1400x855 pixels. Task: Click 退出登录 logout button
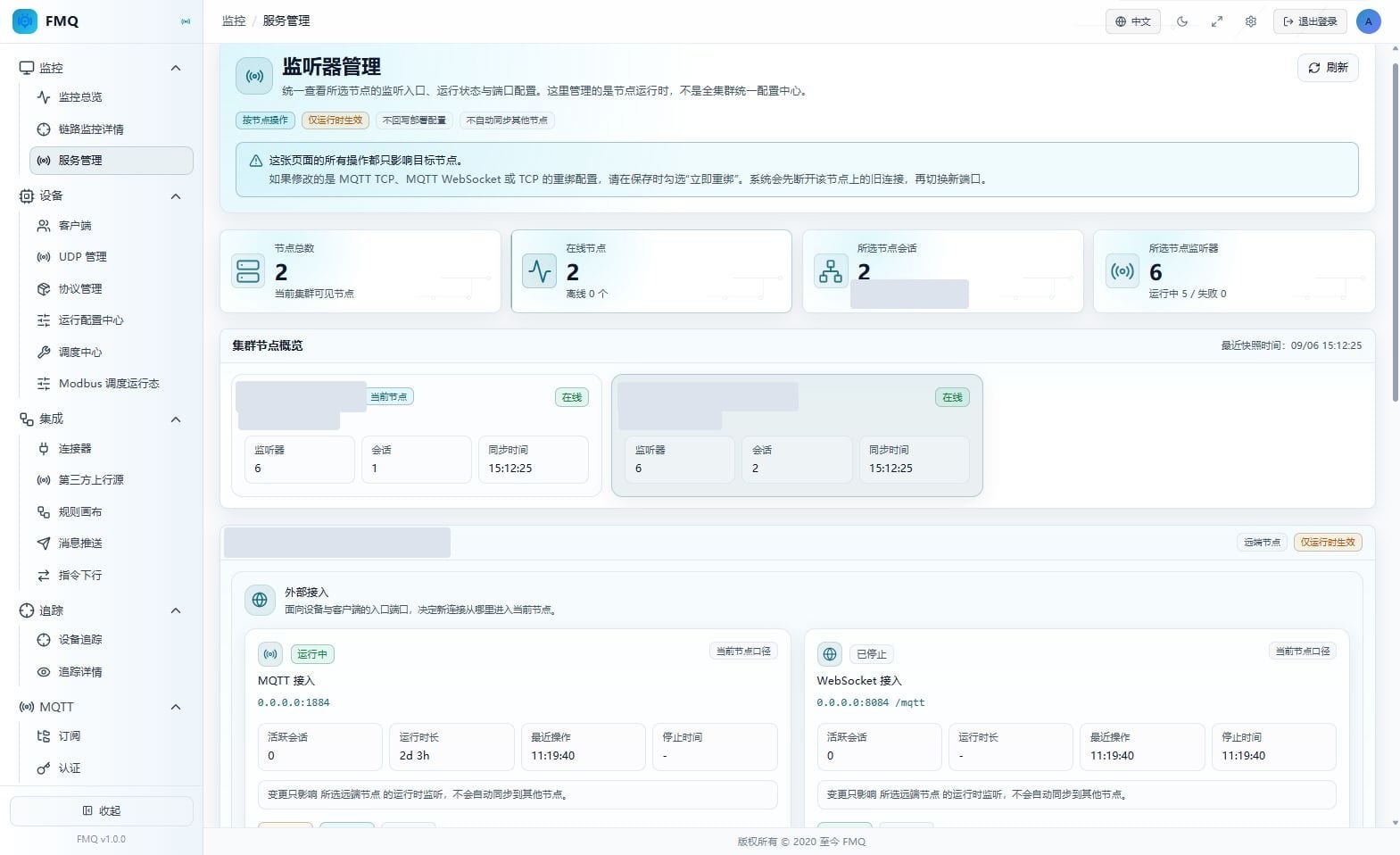(x=1310, y=21)
